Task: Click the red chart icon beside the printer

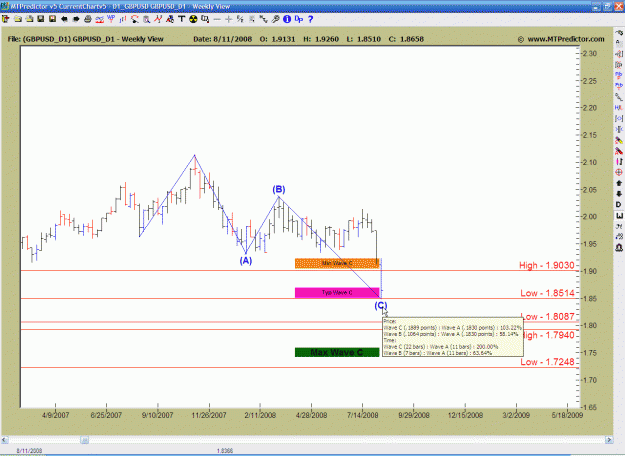Action: click(x=99, y=19)
